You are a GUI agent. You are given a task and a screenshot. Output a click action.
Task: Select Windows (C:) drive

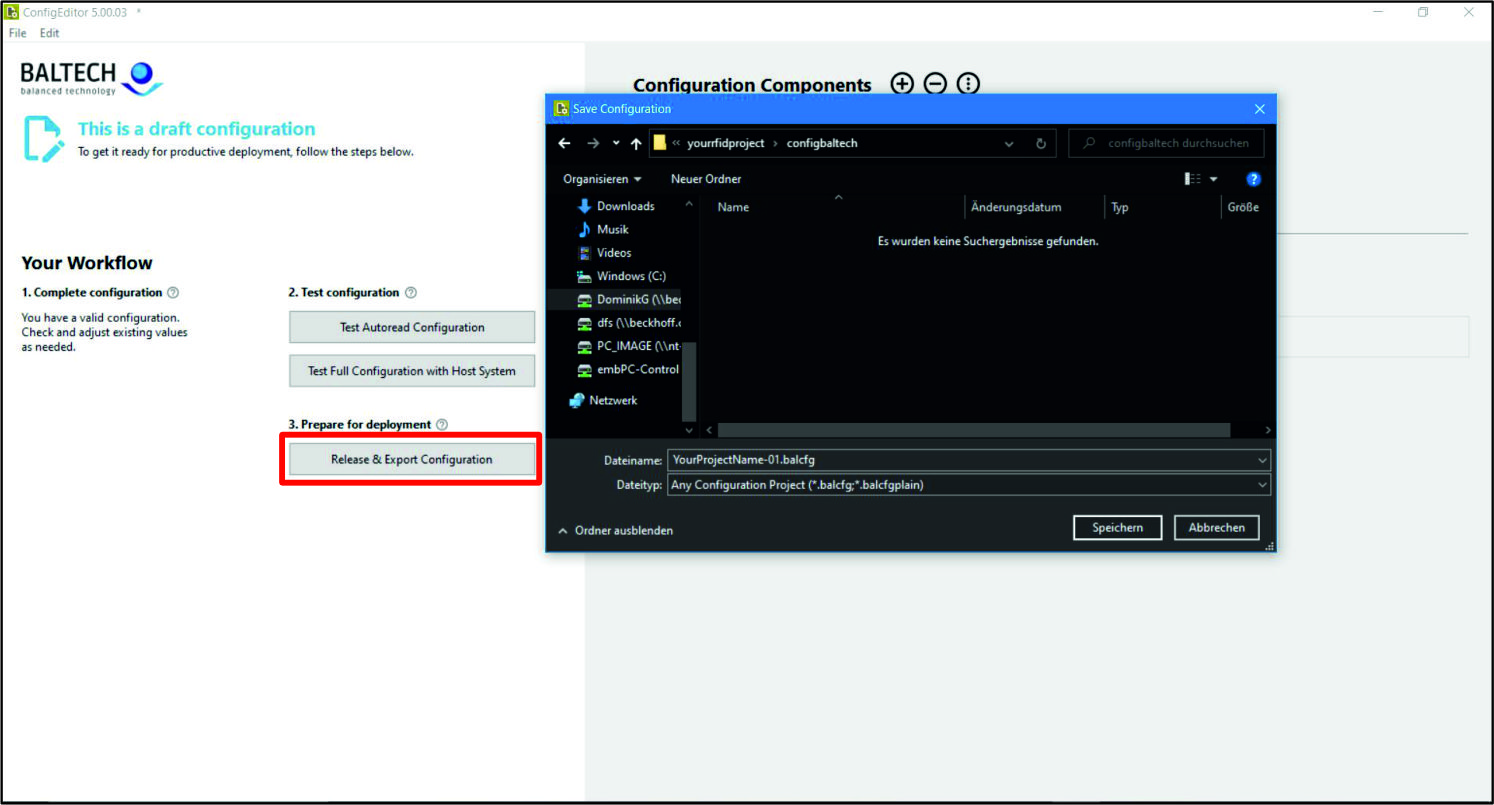621,276
